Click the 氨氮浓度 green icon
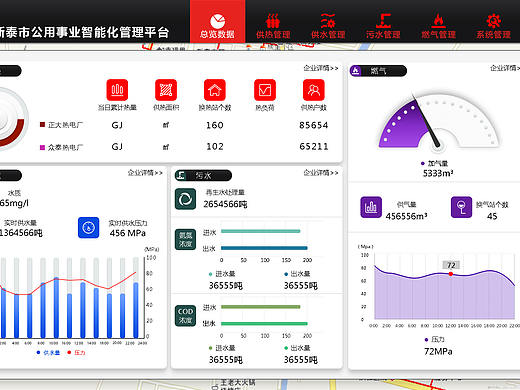520x390 pixels. click(x=185, y=239)
